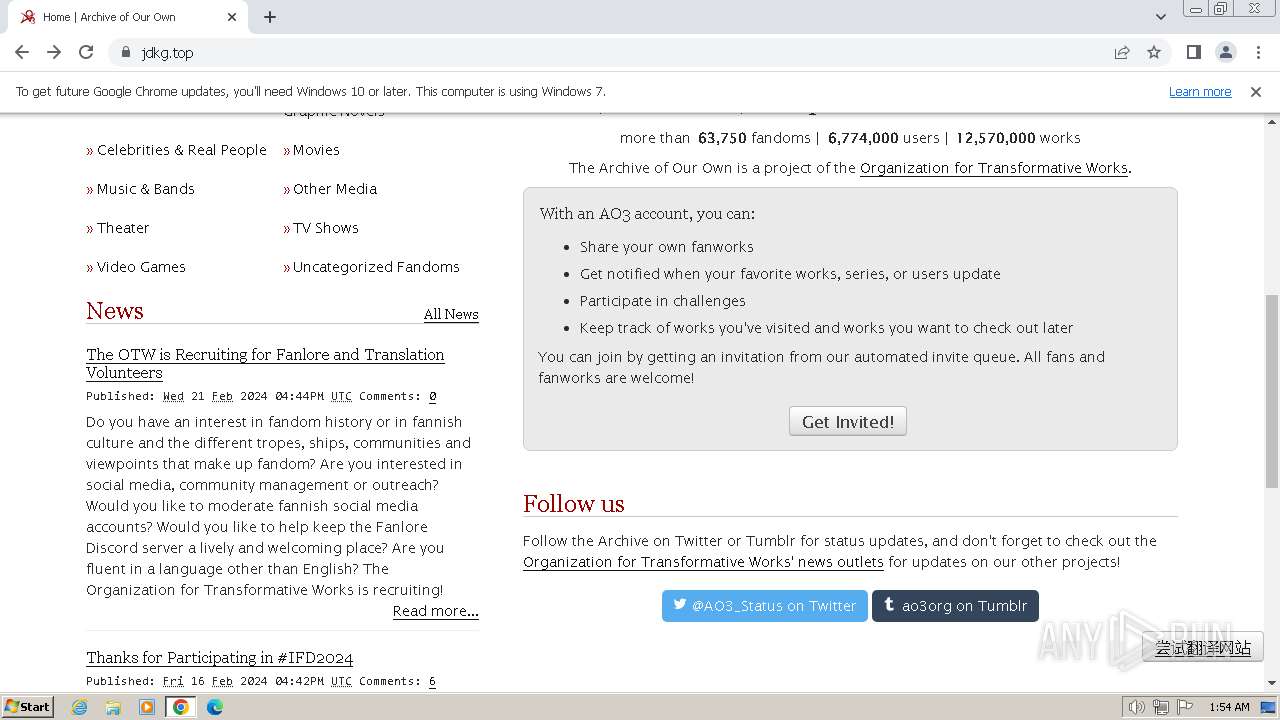
Task: Toggle the browser side panel
Action: pos(1193,52)
